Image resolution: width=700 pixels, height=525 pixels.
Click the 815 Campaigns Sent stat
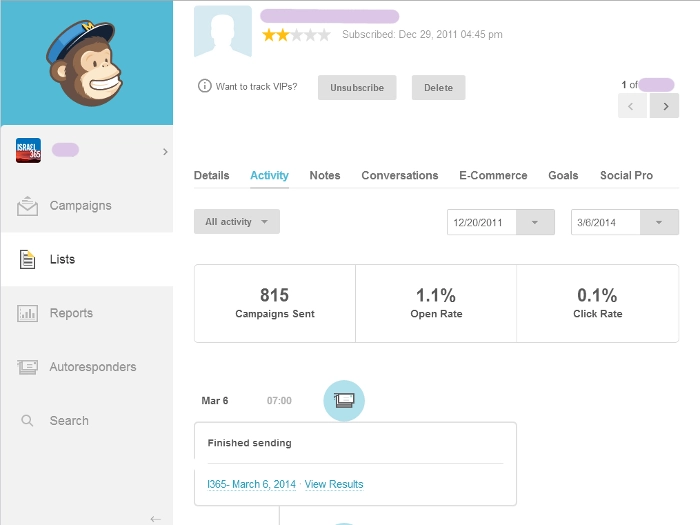pos(275,304)
